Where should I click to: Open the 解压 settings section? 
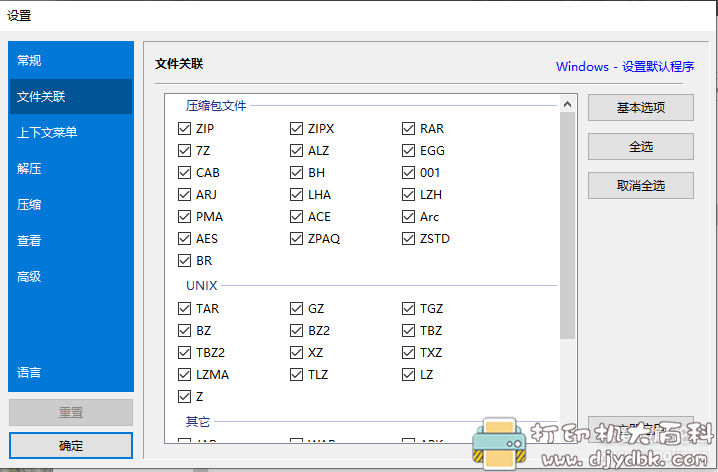tap(71, 168)
